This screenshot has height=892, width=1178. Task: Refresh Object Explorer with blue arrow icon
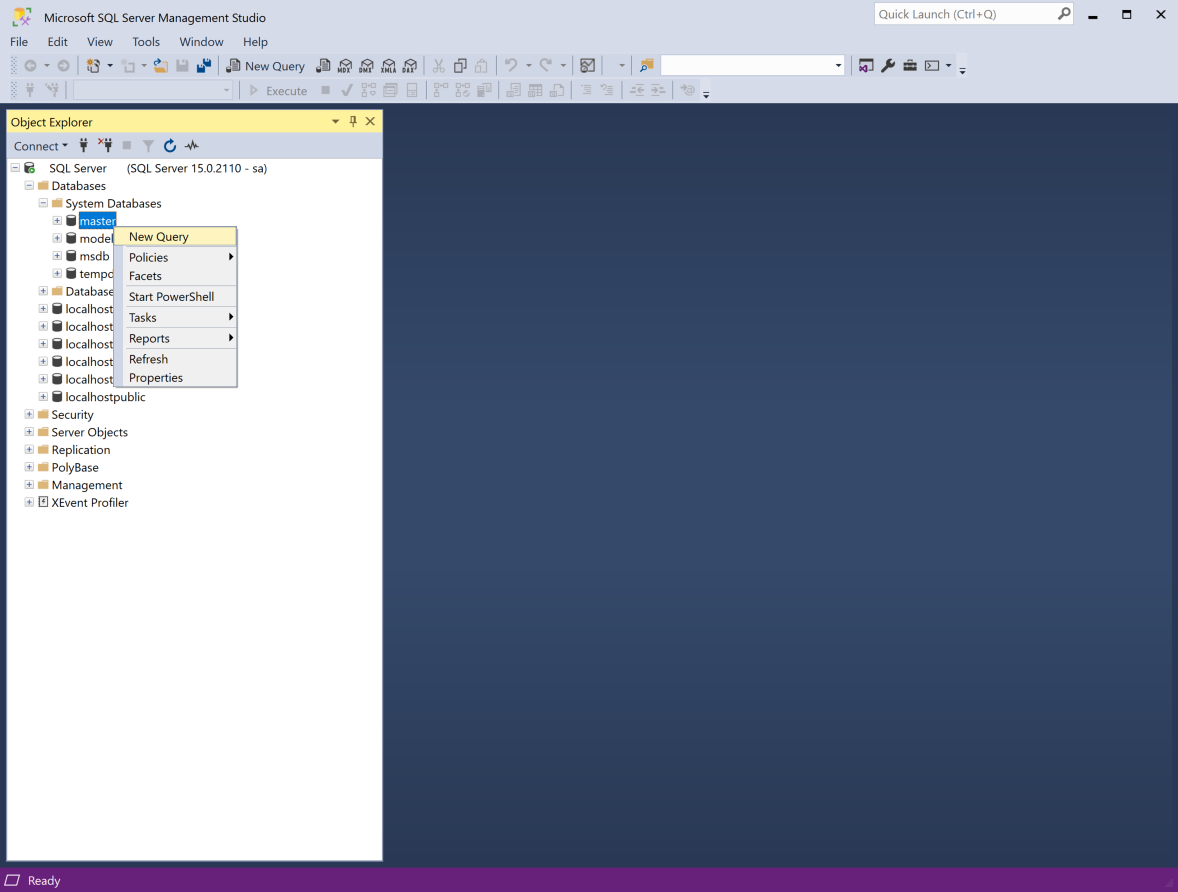(x=170, y=146)
